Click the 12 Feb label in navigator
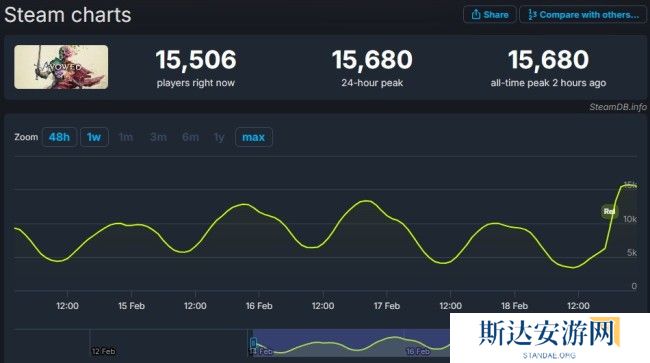 coord(104,351)
